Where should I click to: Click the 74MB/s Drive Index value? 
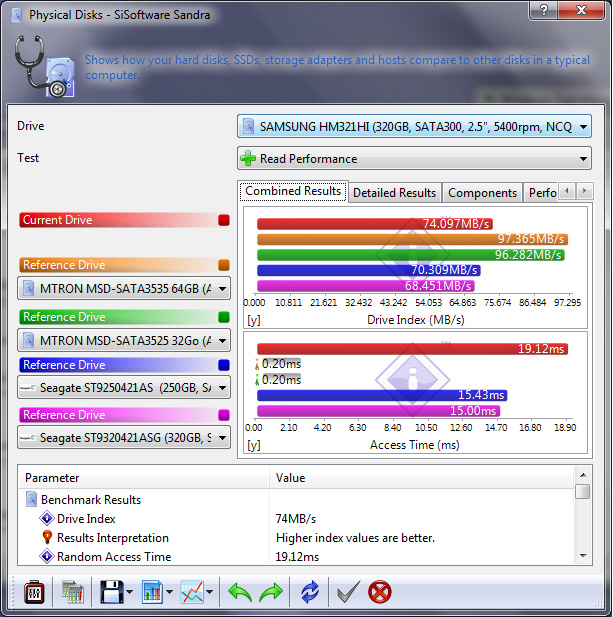click(x=296, y=519)
